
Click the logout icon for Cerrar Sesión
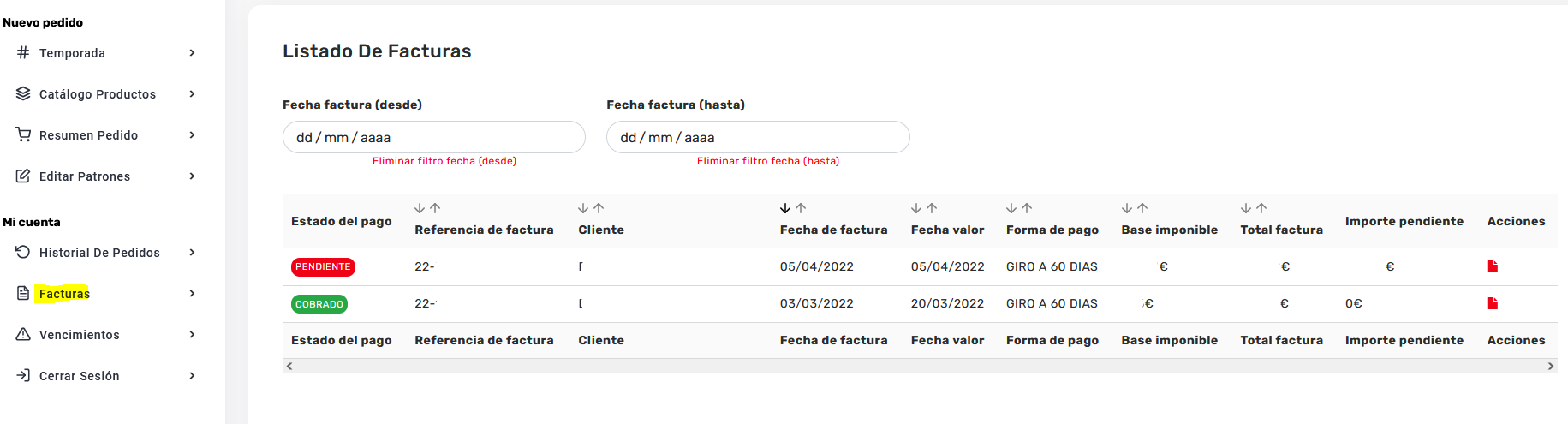(x=23, y=375)
